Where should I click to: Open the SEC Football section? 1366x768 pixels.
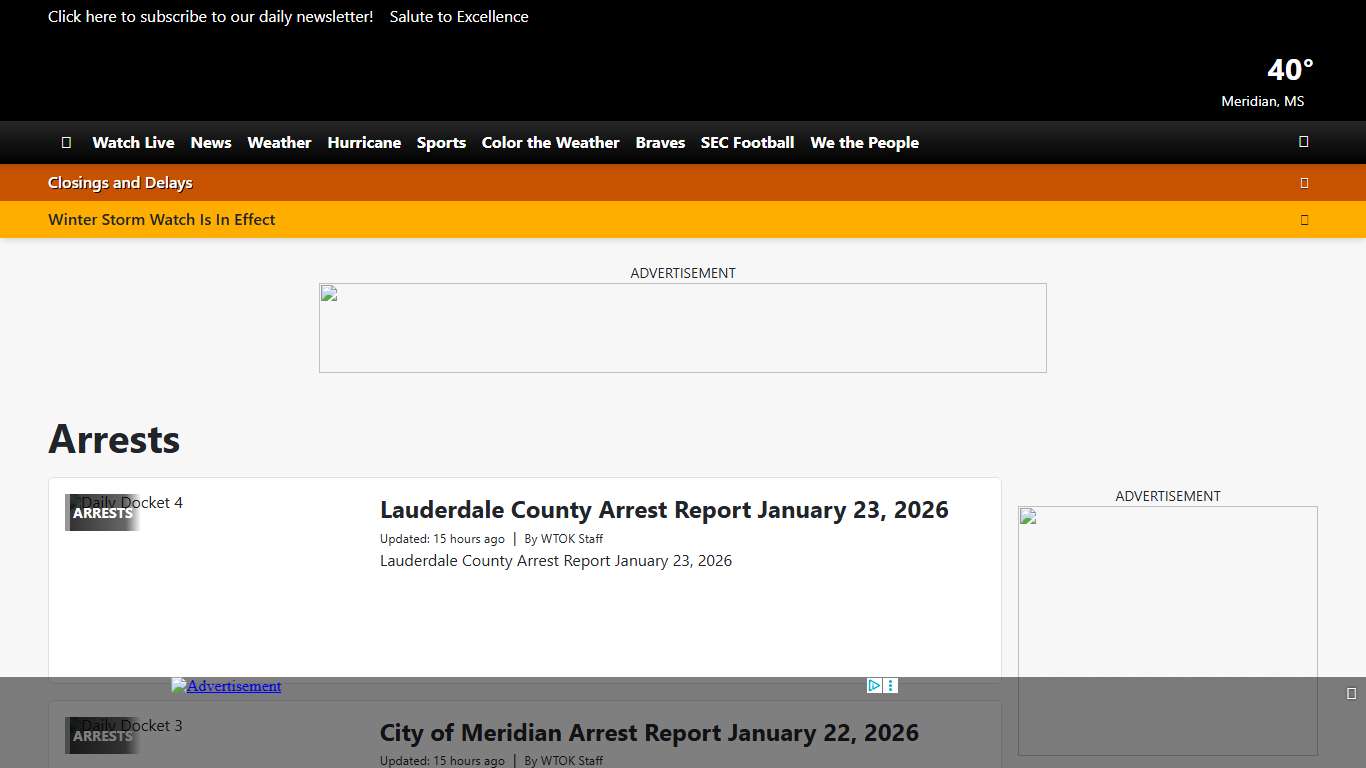[x=747, y=142]
